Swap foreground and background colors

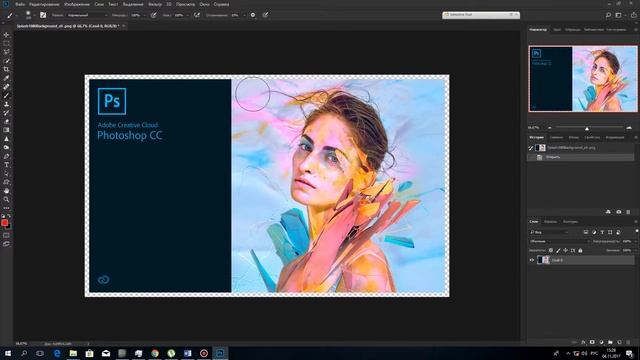(x=9, y=216)
